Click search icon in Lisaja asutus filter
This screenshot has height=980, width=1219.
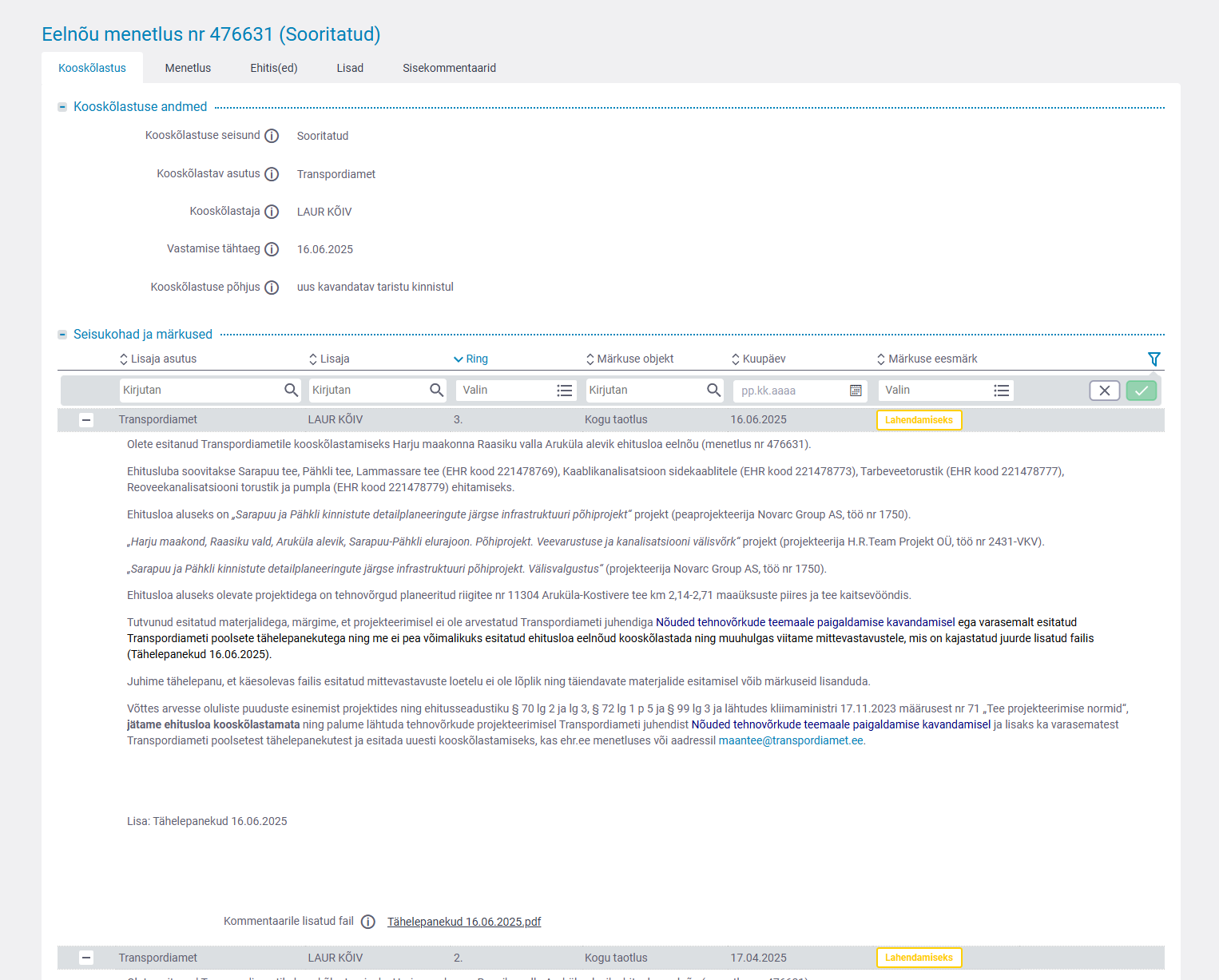pos(292,390)
